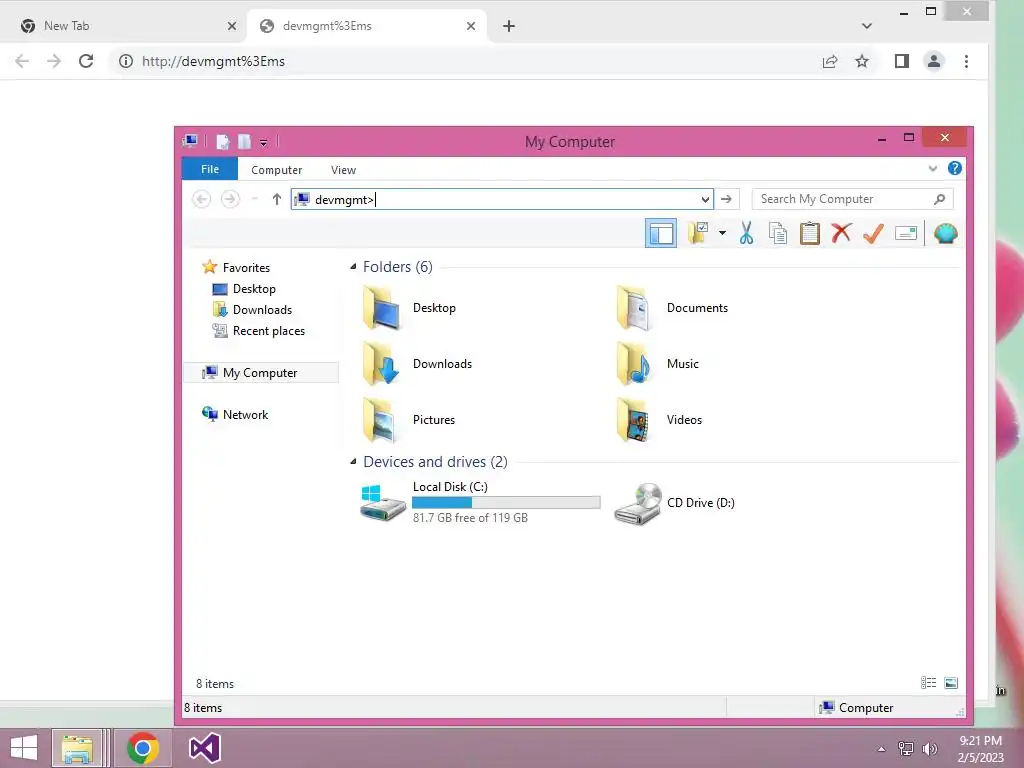Toggle the Chrome side panel button
The width and height of the screenshot is (1024, 768).
[901, 61]
